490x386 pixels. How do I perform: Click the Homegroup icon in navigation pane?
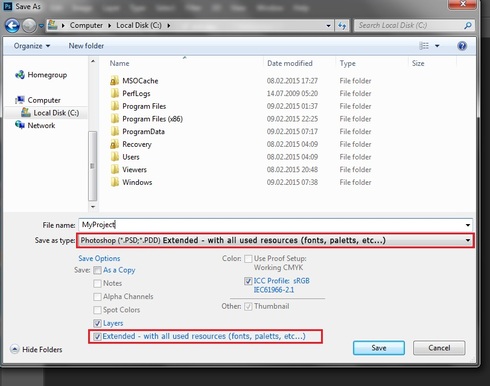[20, 75]
